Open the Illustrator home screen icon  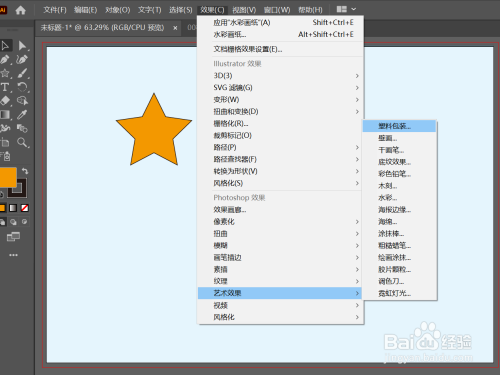pyautogui.click(x=20, y=10)
